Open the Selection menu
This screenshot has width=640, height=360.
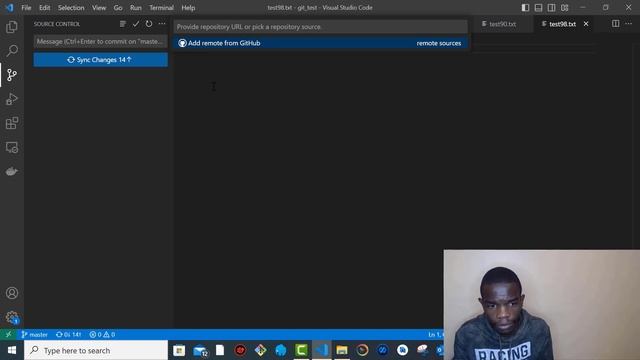(71, 8)
